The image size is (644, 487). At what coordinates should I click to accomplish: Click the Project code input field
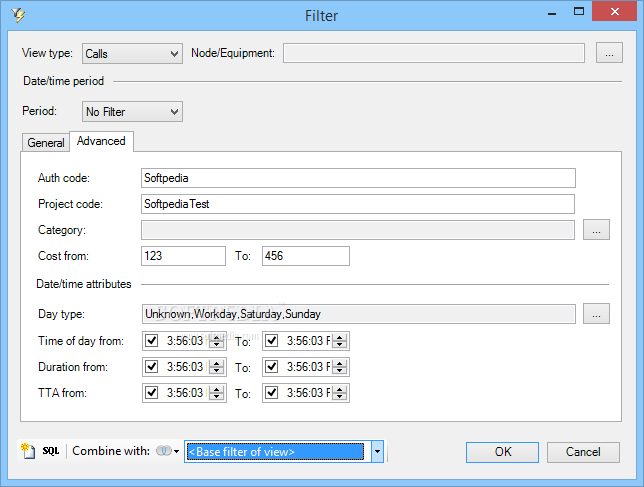[x=358, y=204]
